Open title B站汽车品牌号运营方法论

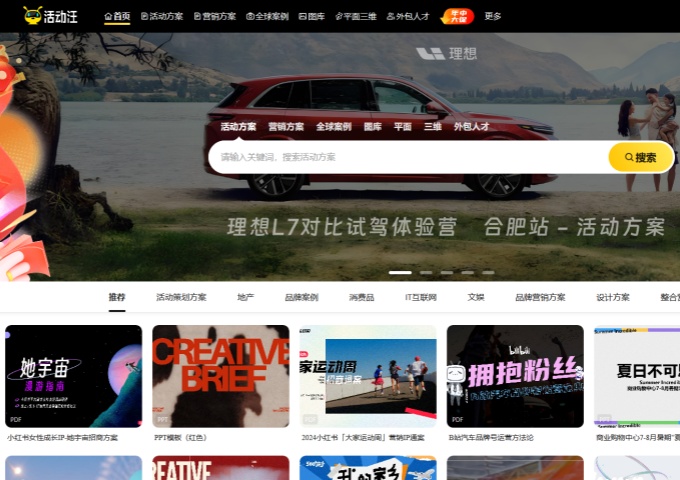point(491,438)
